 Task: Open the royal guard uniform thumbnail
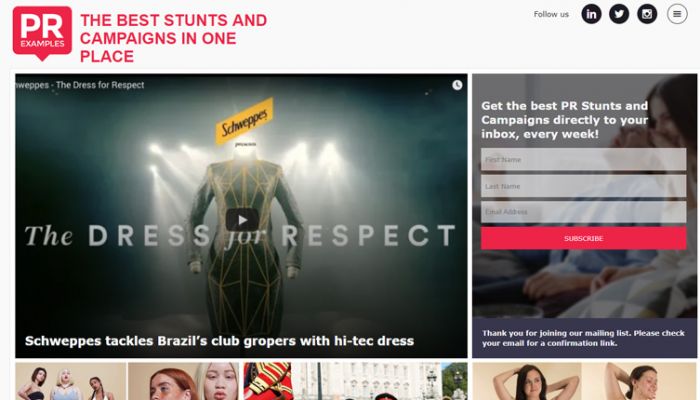268,381
